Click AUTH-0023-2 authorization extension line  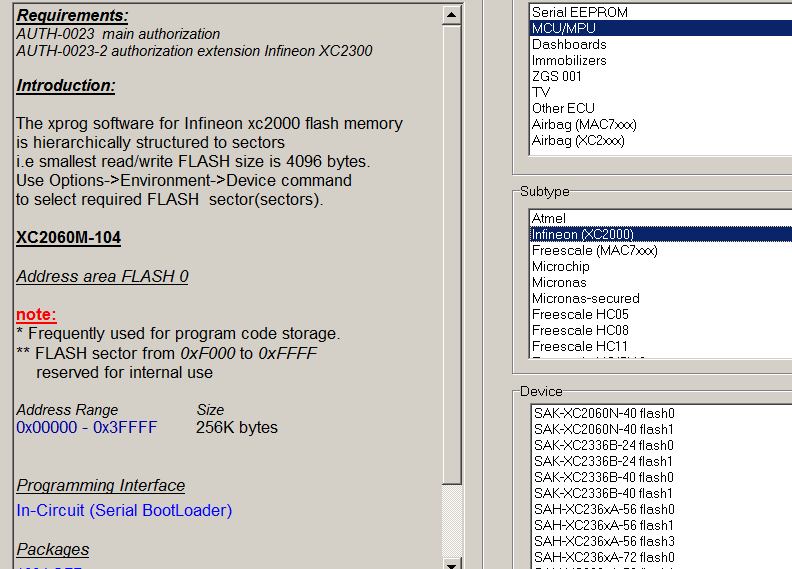pyautogui.click(x=194, y=51)
